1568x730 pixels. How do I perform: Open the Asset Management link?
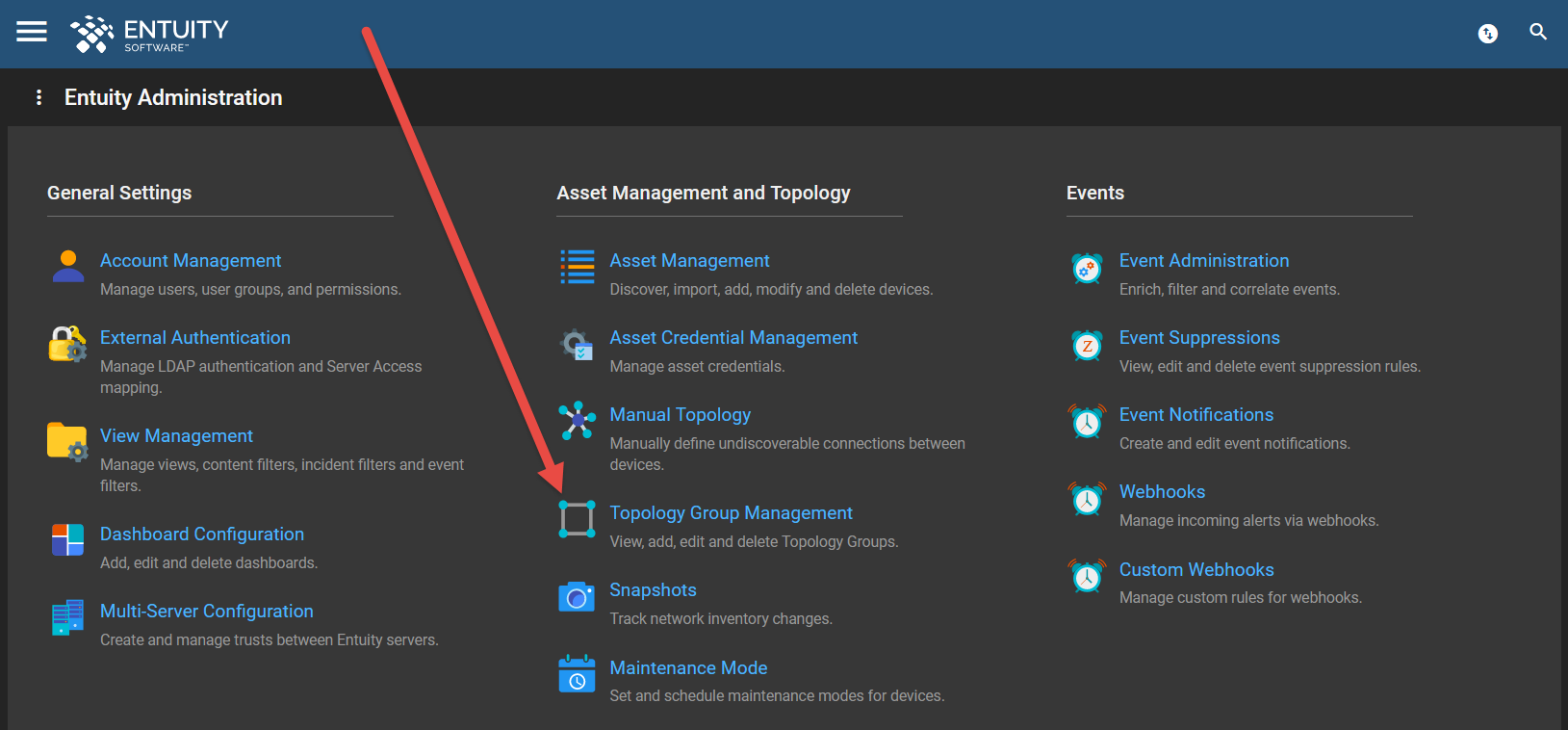[x=690, y=261]
